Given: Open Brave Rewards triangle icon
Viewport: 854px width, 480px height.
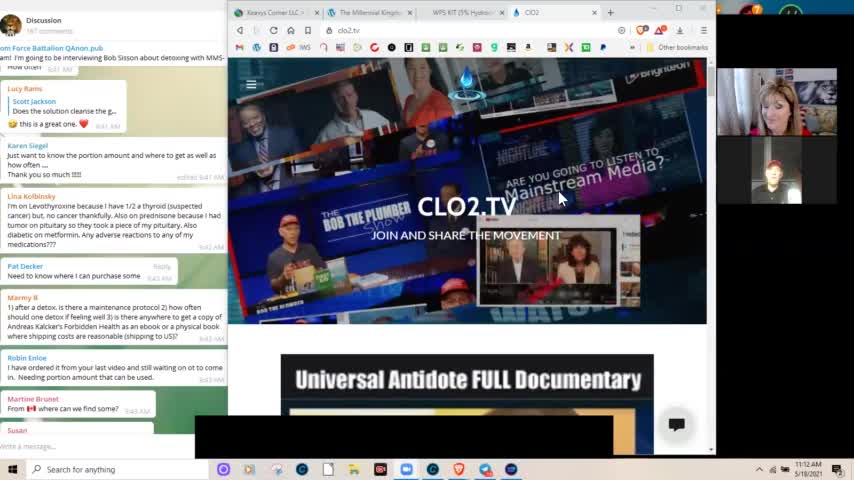Looking at the screenshot, I should 660,31.
